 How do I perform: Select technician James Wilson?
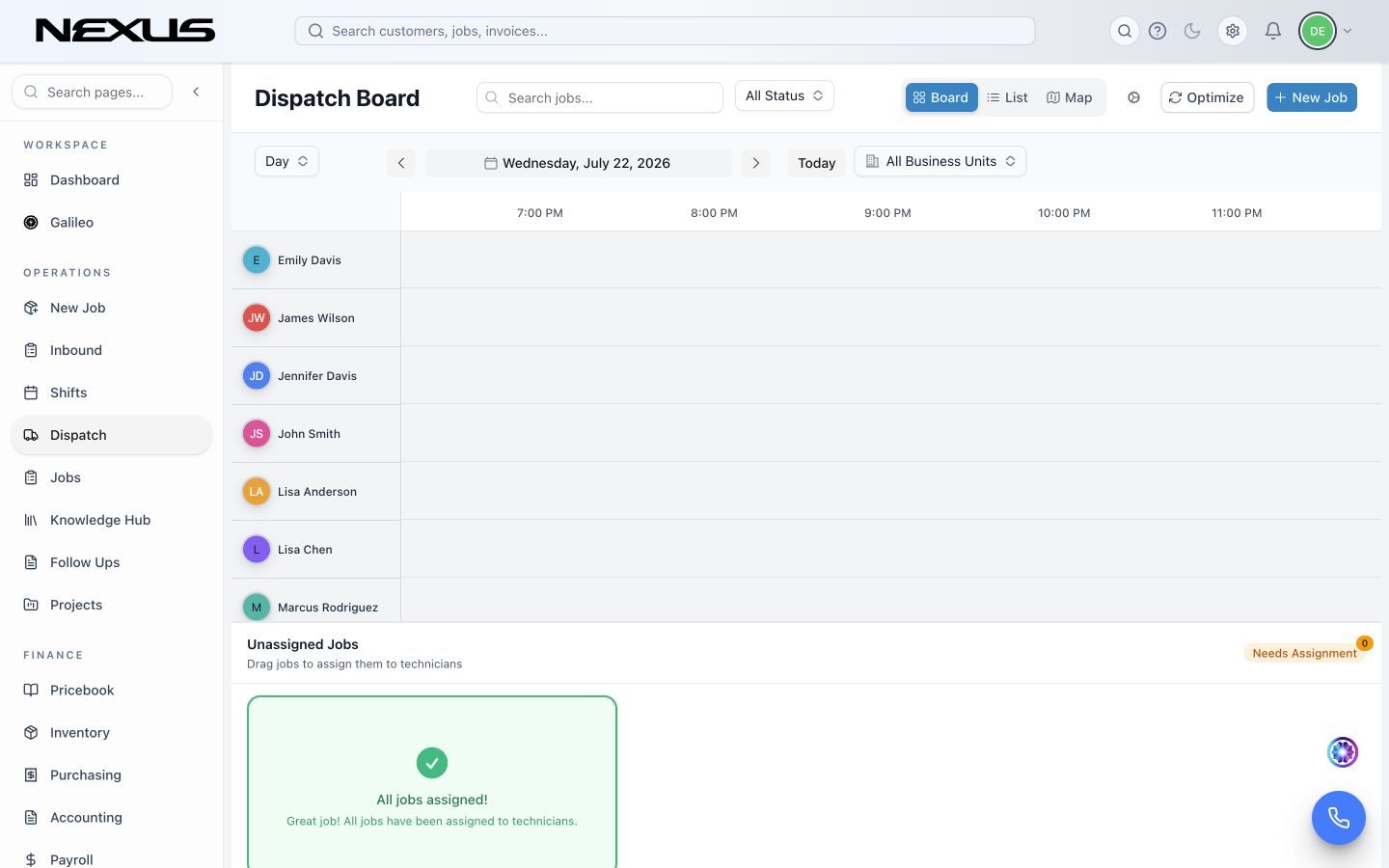[315, 318]
